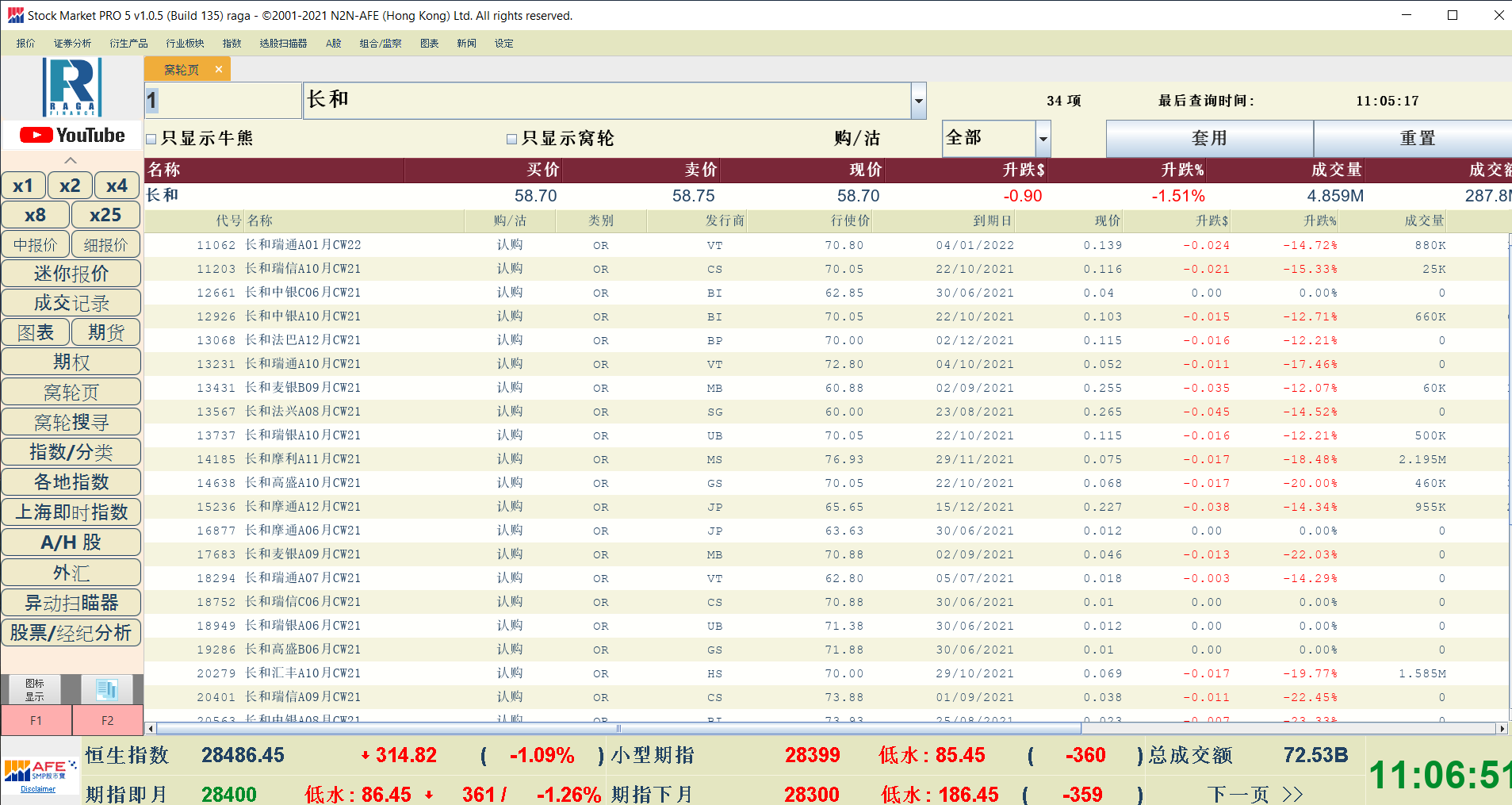The image size is (1512, 805).
Task: Enable the 只显示牛熊 checkbox
Action: click(x=151, y=139)
